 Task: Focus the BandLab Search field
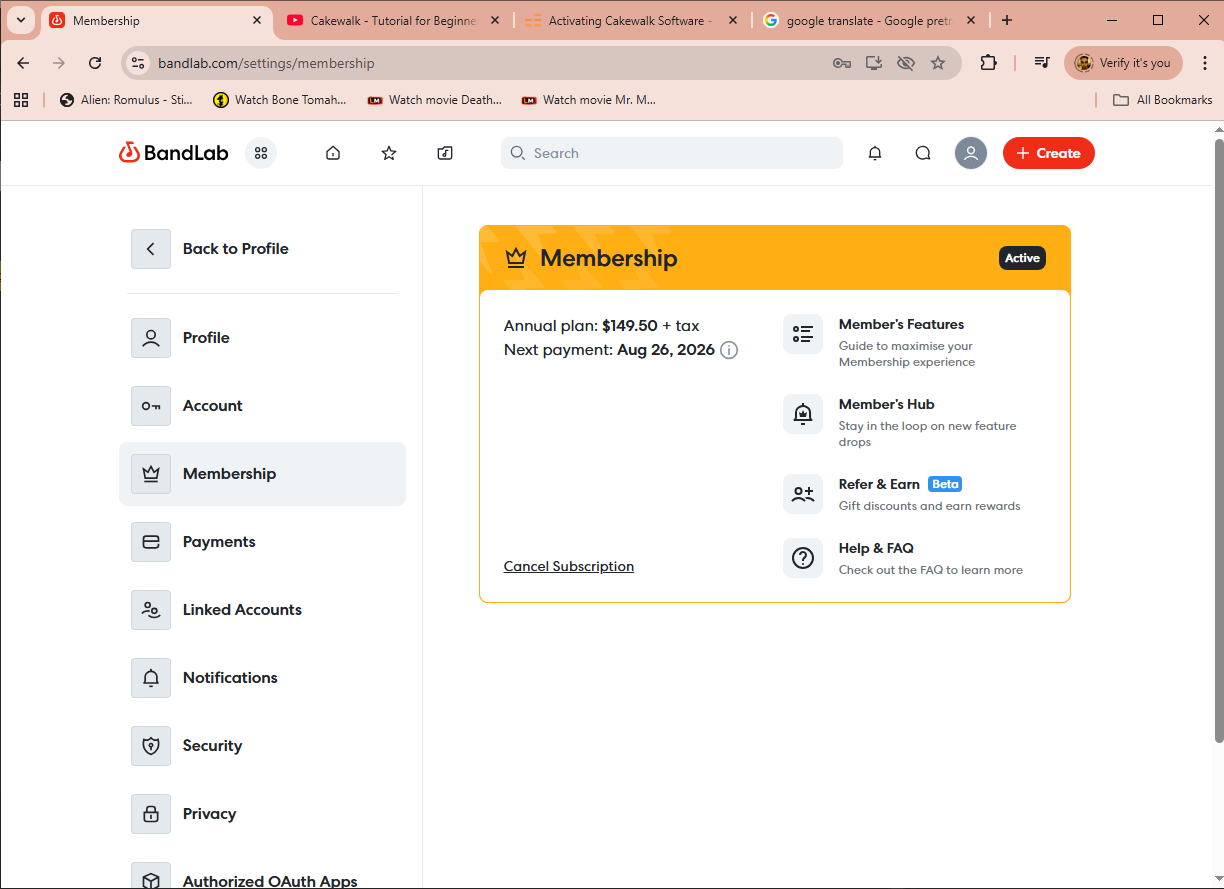[x=672, y=153]
